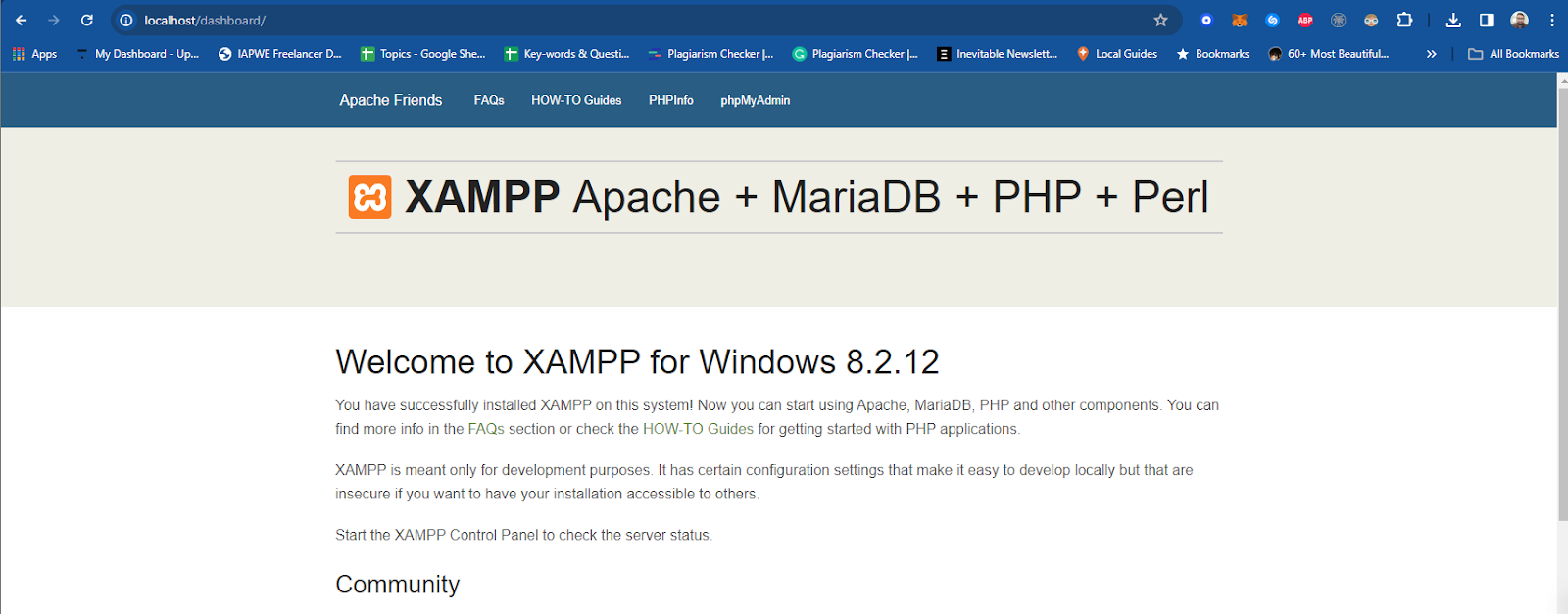Expand hidden bookmarks with double chevron

pos(1432,54)
